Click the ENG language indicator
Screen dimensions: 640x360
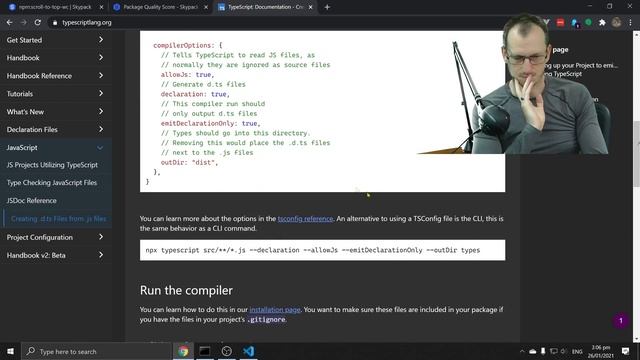click(577, 351)
